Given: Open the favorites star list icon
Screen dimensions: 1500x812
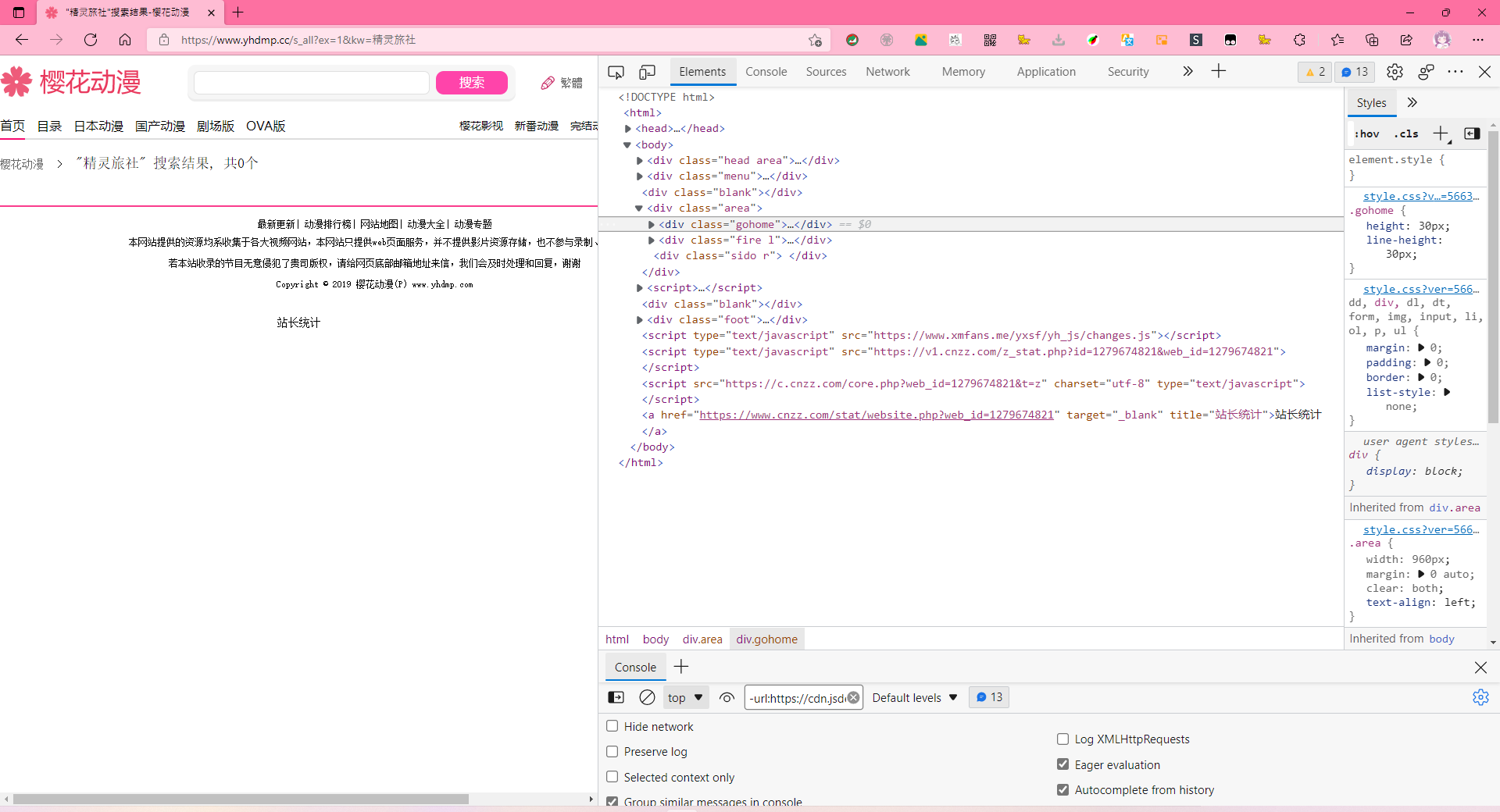Looking at the screenshot, I should click(x=1337, y=40).
